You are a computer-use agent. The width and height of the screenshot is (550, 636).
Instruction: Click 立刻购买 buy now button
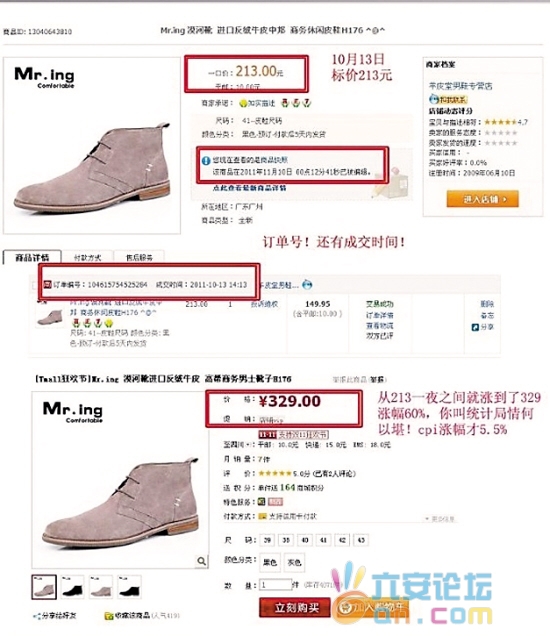(x=295, y=607)
